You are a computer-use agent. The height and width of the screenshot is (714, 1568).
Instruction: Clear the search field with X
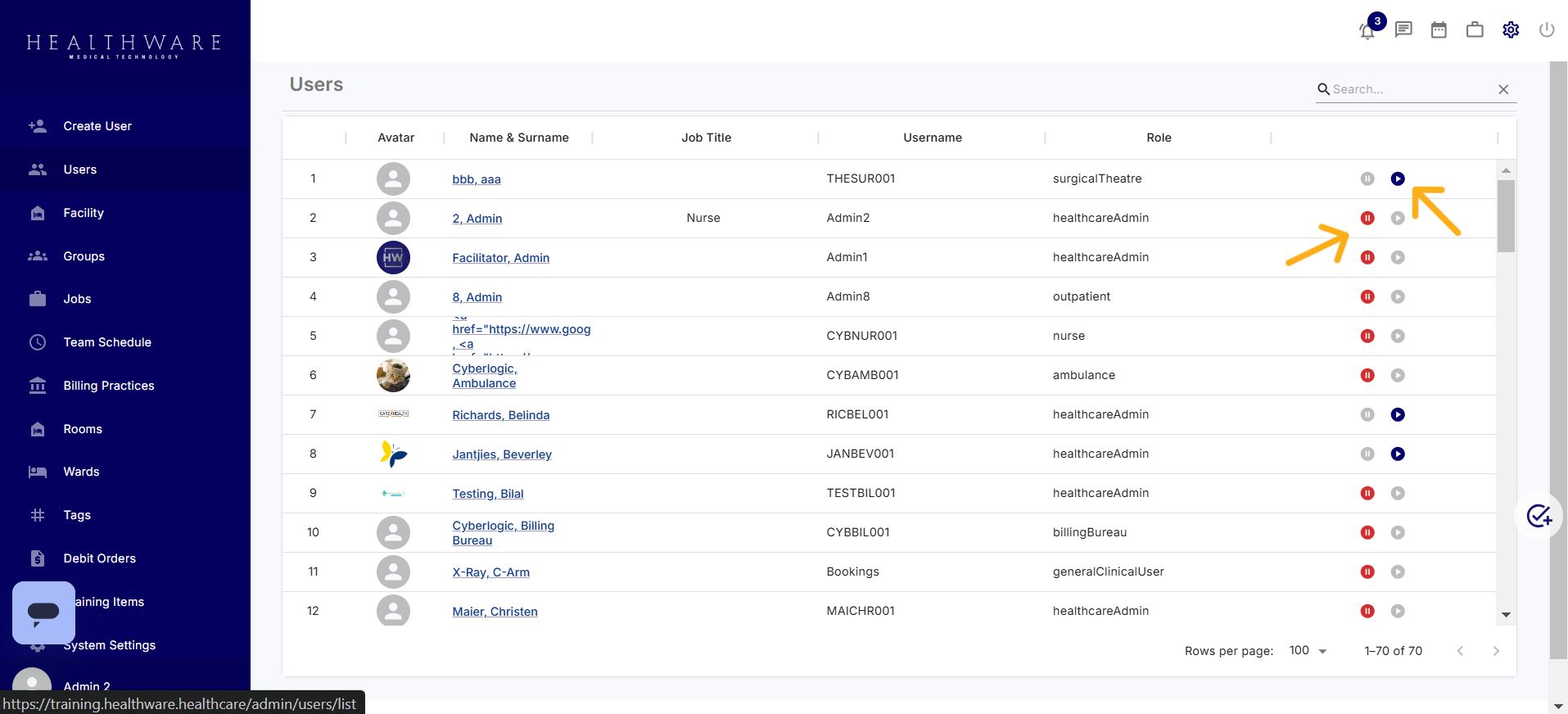(1503, 90)
